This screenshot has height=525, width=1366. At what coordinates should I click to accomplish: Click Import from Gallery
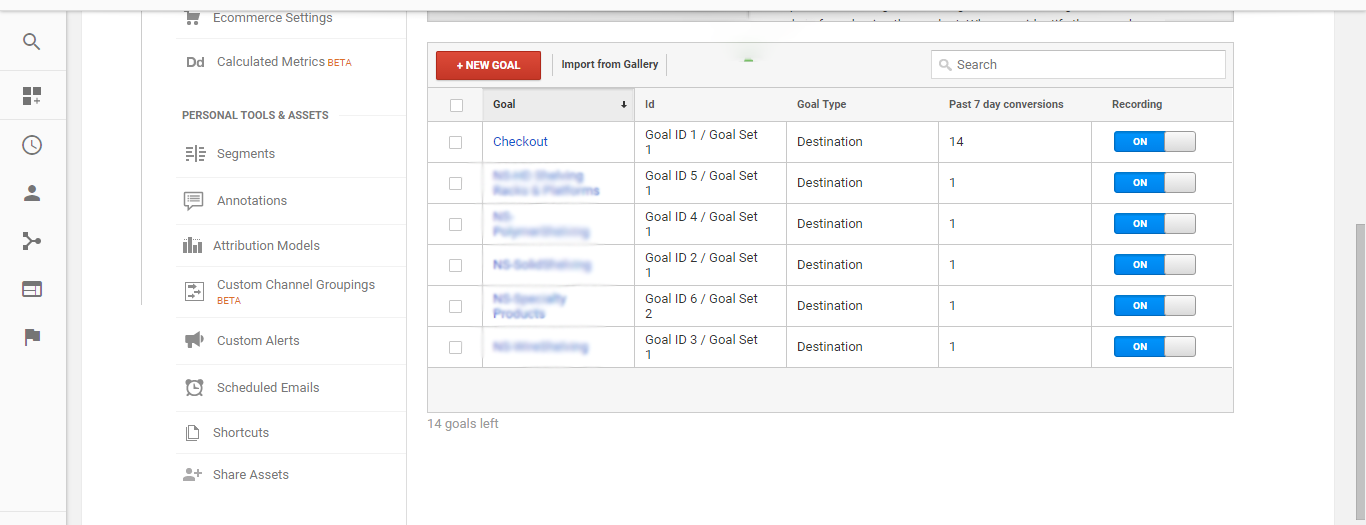coord(610,65)
